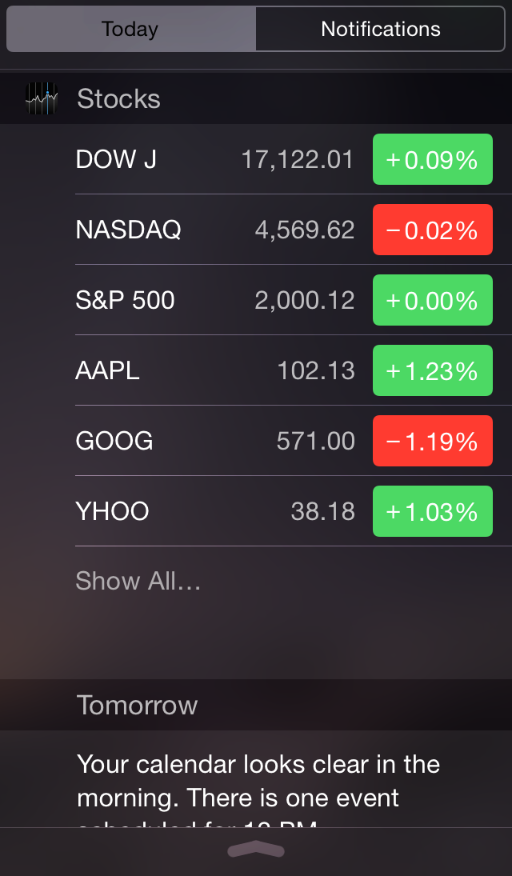This screenshot has width=512, height=876.
Task: Open the Stocks app icon
Action: coord(42,98)
